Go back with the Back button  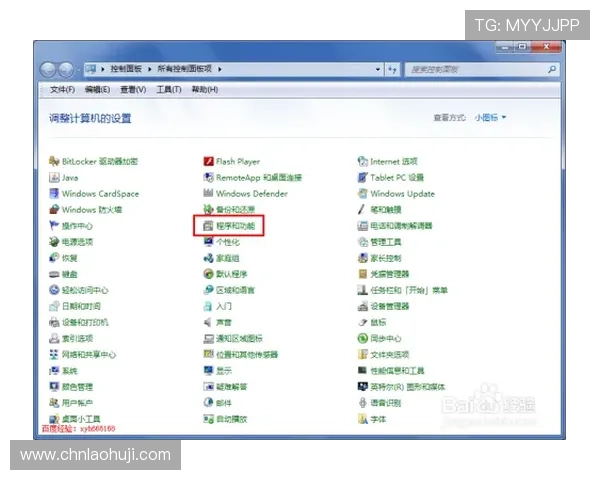click(48, 69)
